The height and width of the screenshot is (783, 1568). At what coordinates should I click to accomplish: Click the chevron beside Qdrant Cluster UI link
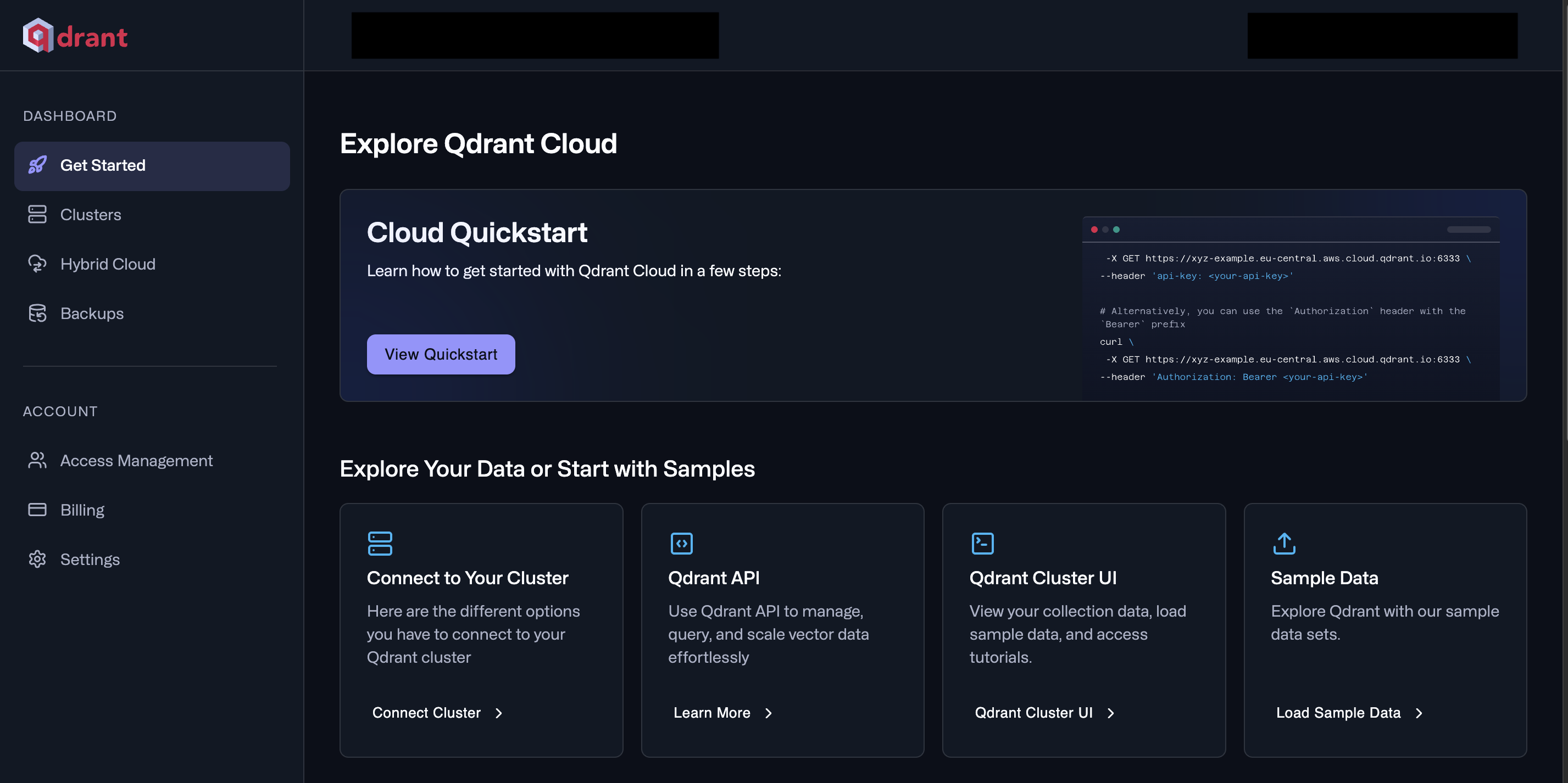(x=1111, y=713)
